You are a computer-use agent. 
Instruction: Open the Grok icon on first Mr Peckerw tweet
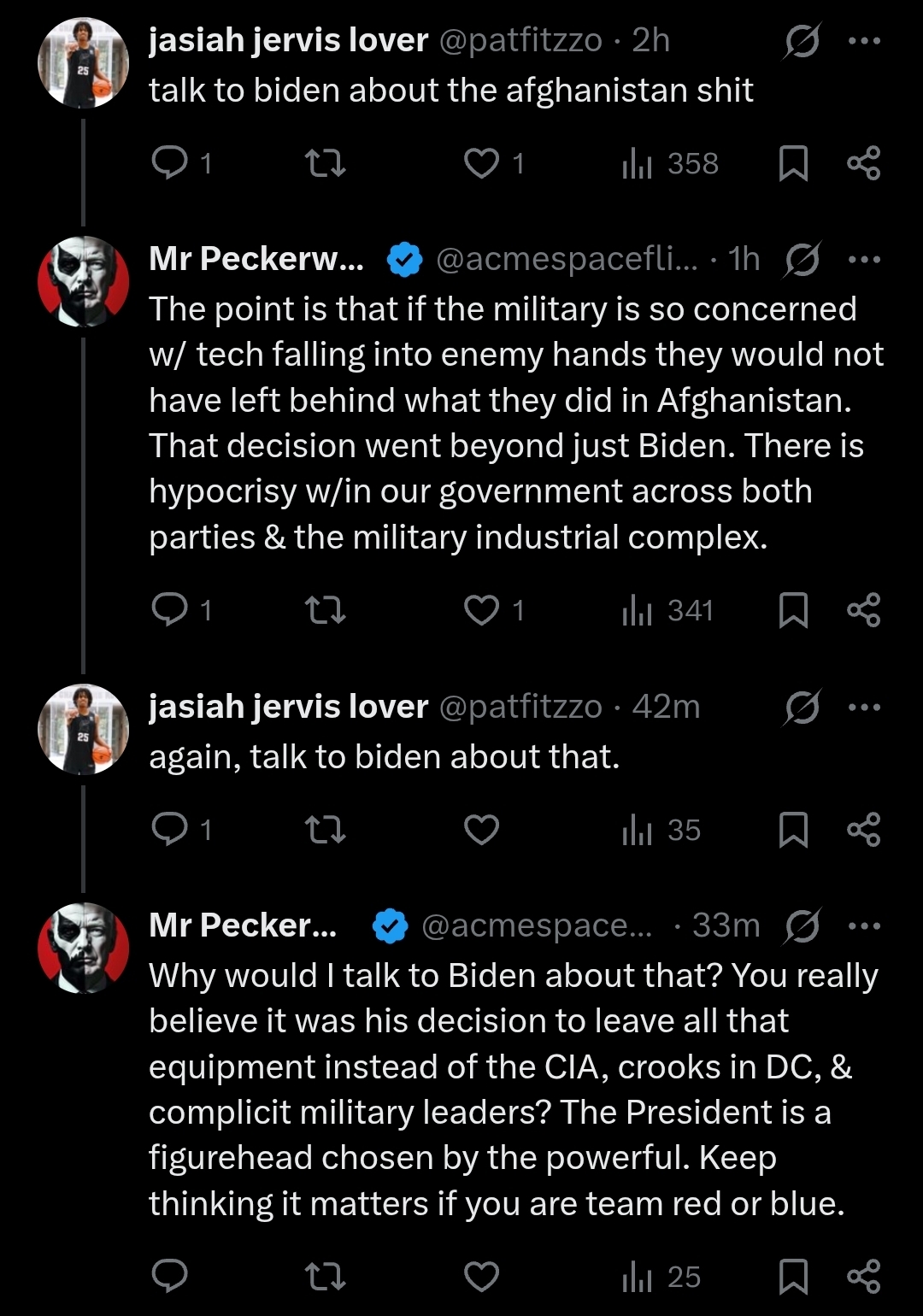(802, 260)
